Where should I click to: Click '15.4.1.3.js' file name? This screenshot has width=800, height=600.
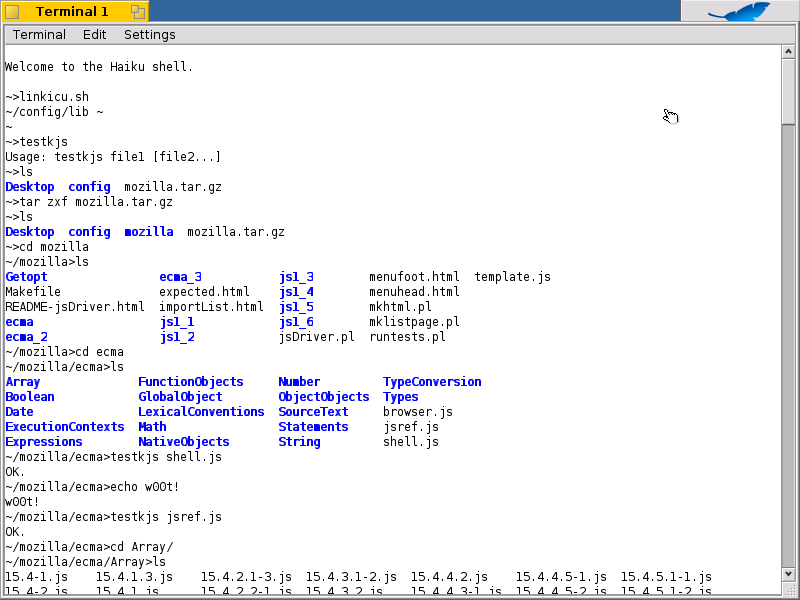coord(134,577)
